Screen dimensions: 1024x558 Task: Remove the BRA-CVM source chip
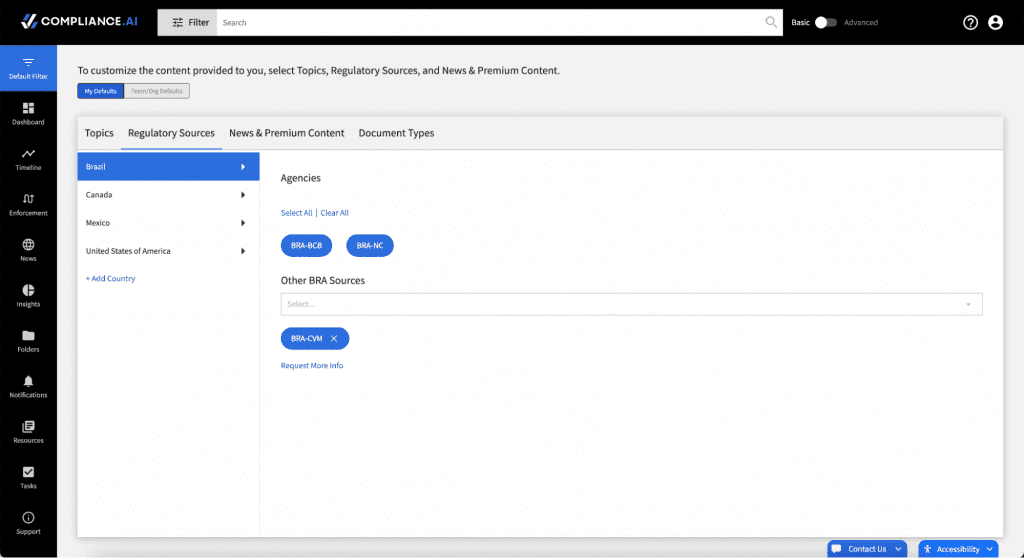334,338
